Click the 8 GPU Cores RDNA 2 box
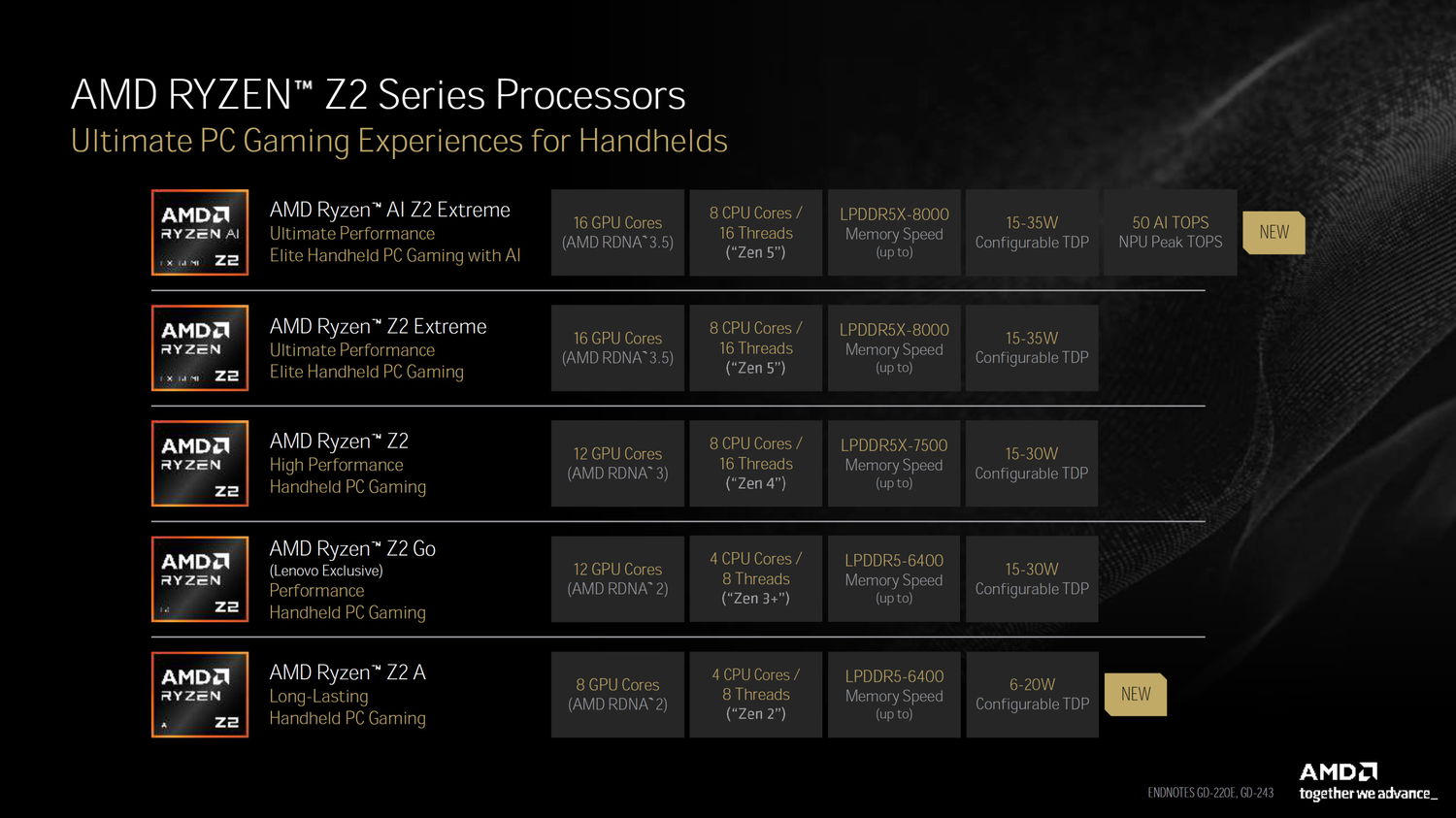 coord(617,695)
